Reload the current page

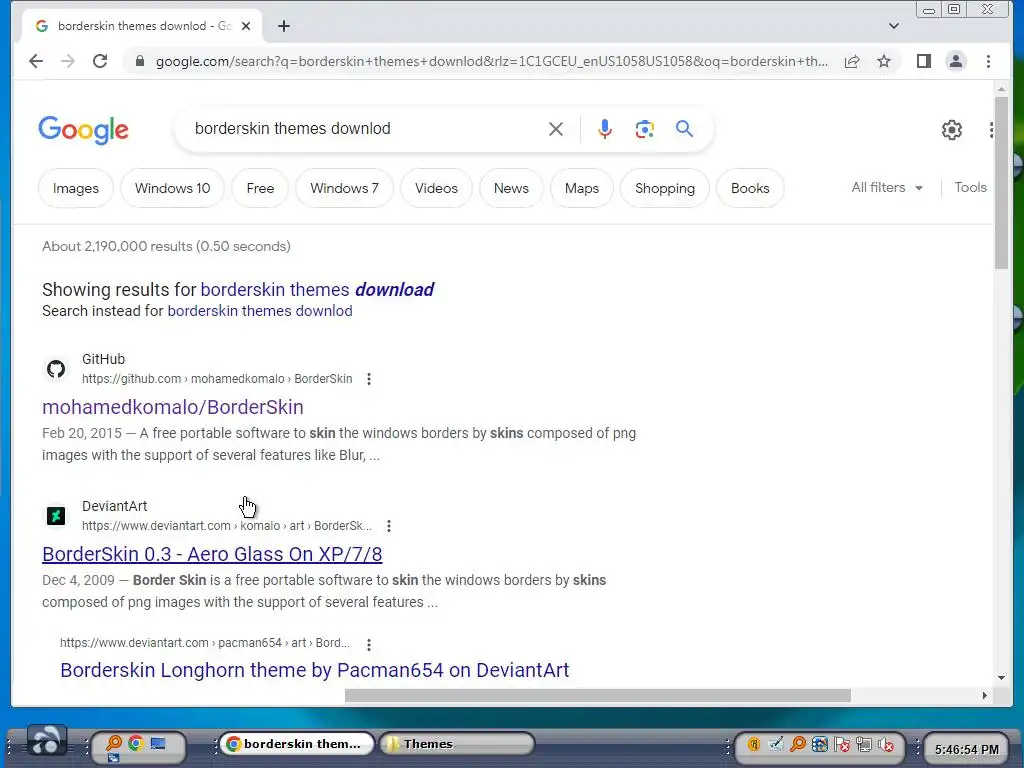[x=100, y=61]
